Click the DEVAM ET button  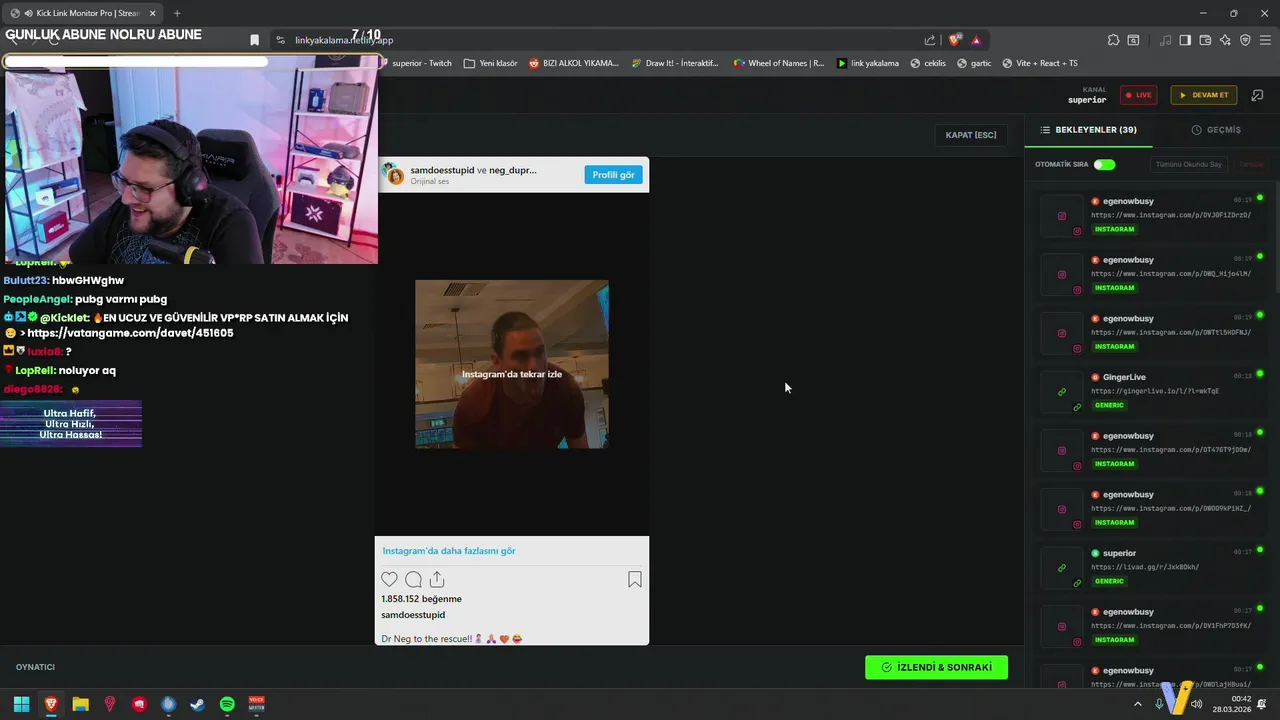(1204, 95)
